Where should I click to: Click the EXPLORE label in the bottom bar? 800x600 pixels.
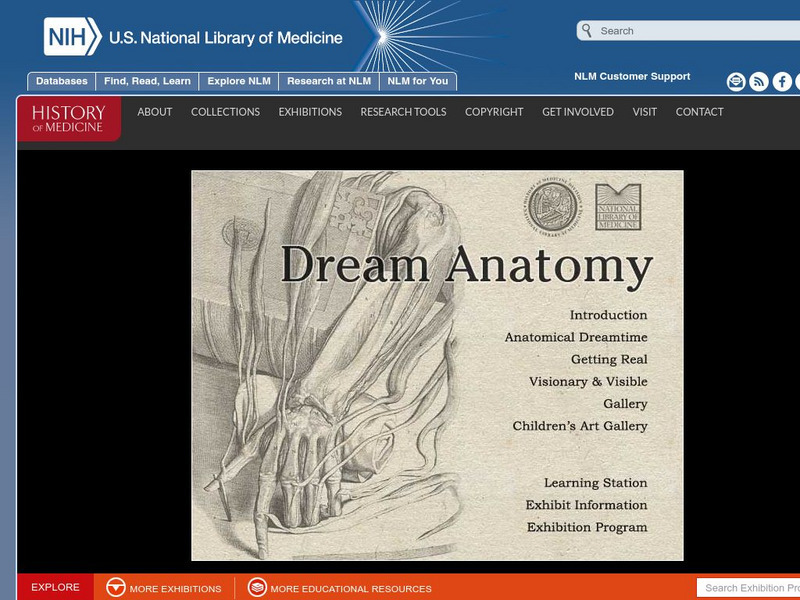coord(55,587)
